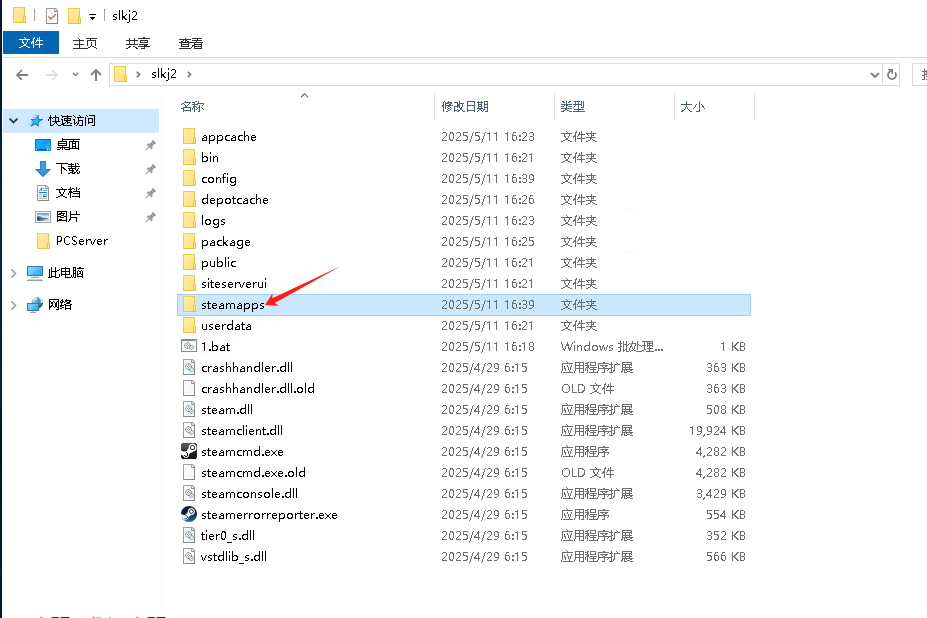Open PCServer folder in sidebar

(82, 241)
